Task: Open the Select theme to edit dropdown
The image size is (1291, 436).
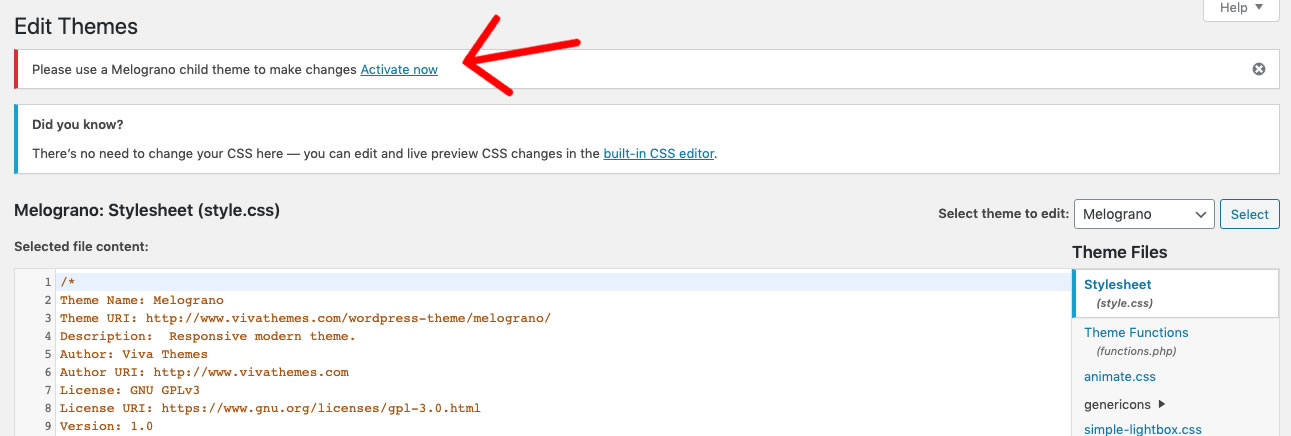Action: [x=1144, y=214]
